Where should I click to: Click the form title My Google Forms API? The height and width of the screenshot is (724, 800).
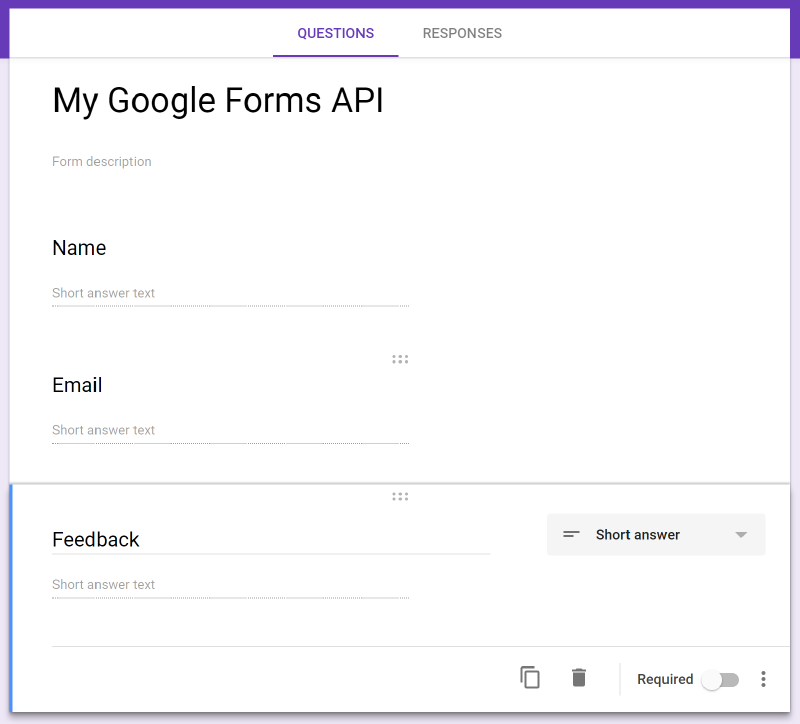pyautogui.click(x=218, y=100)
